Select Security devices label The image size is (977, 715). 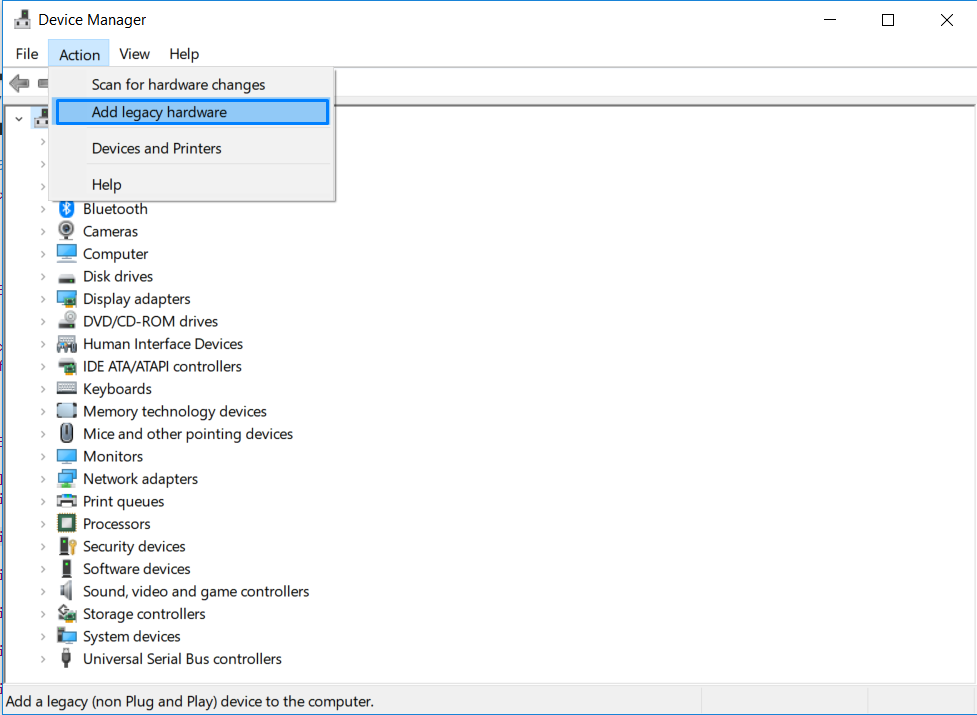[134, 546]
